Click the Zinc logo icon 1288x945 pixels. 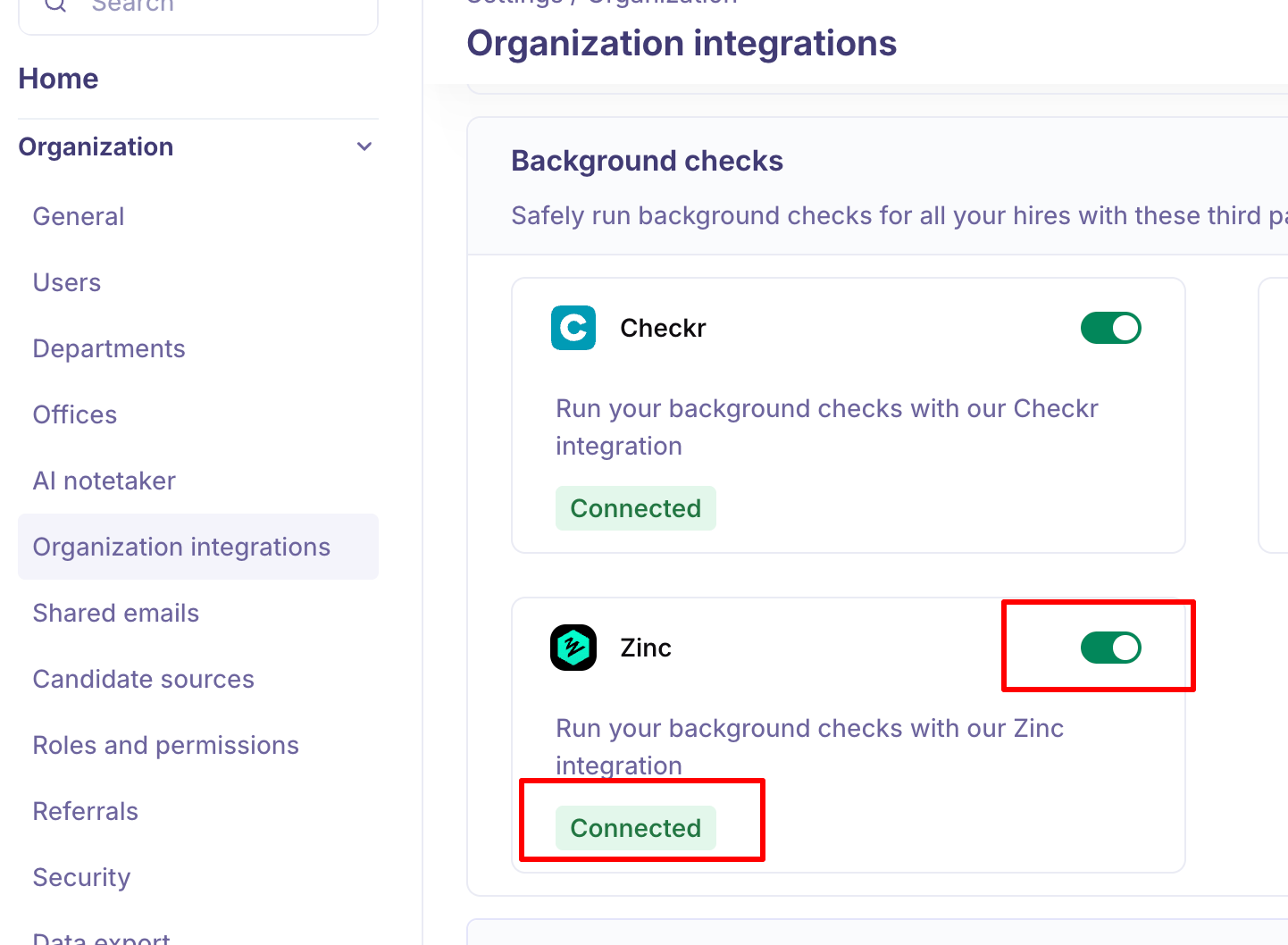[x=573, y=648]
